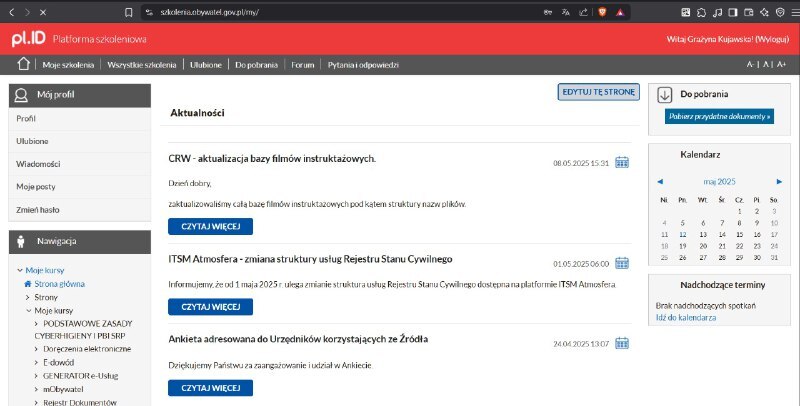Viewport: 800px width, 406px height.
Task: Go to next month in Kalendarz
Action: [772, 182]
